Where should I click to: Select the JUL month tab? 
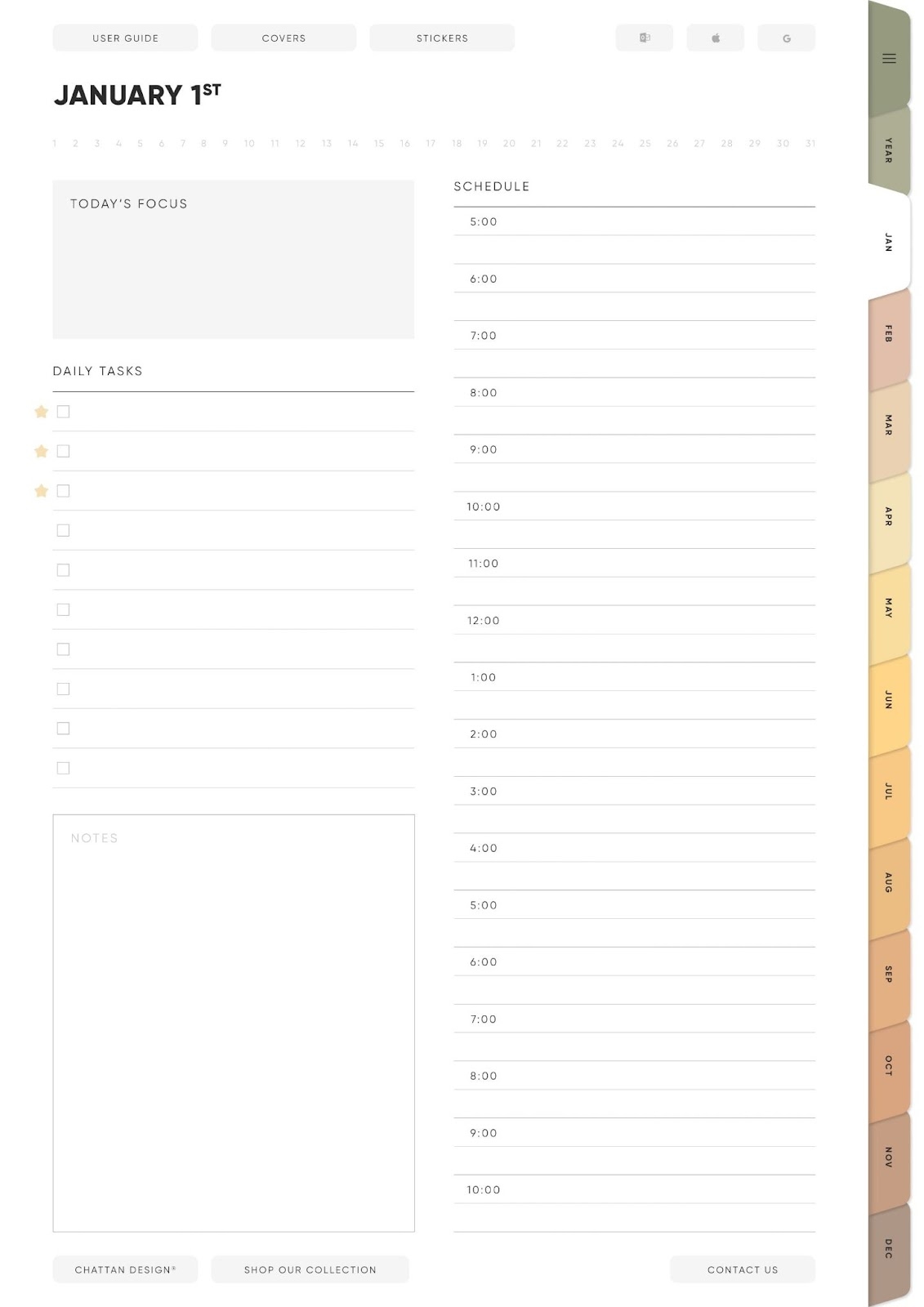click(x=888, y=788)
